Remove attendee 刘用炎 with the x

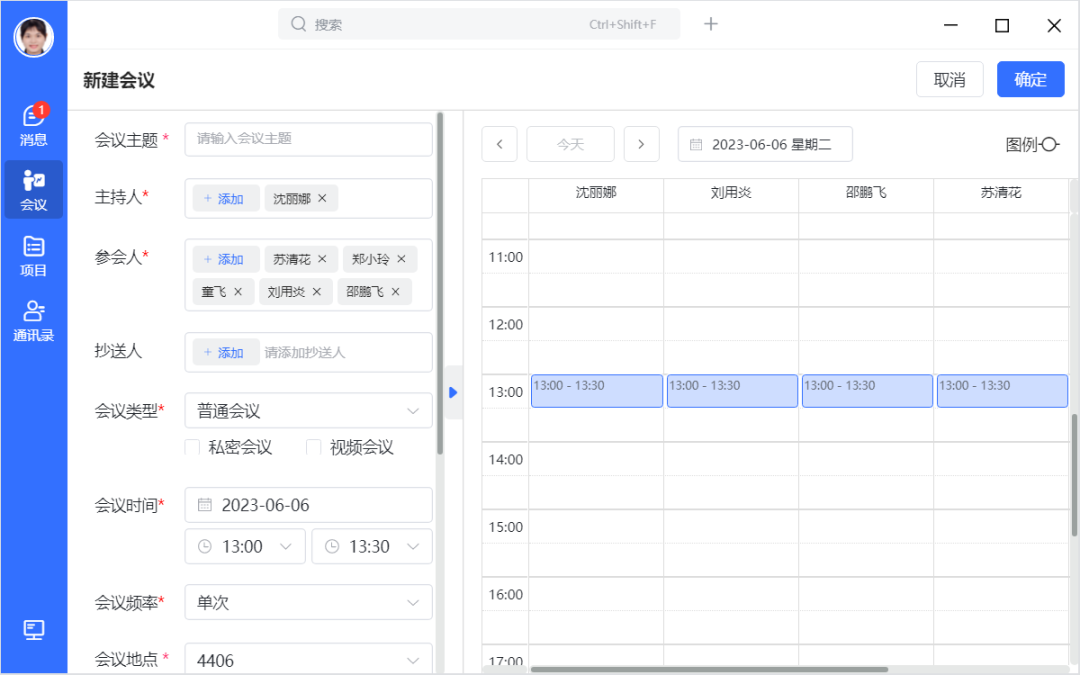coord(317,291)
